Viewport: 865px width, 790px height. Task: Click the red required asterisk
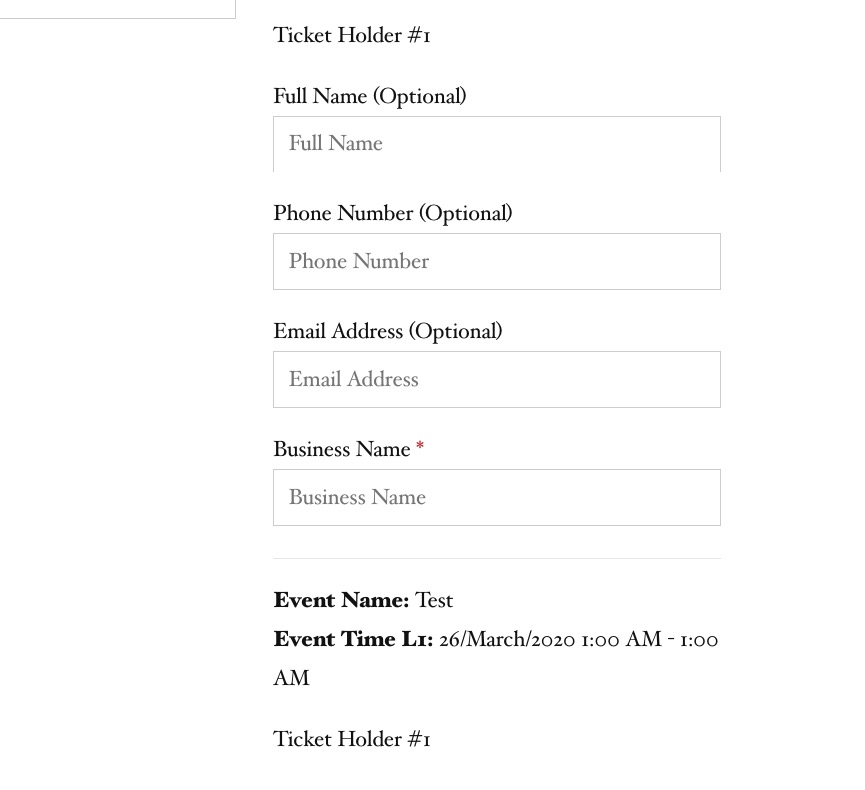coord(420,449)
